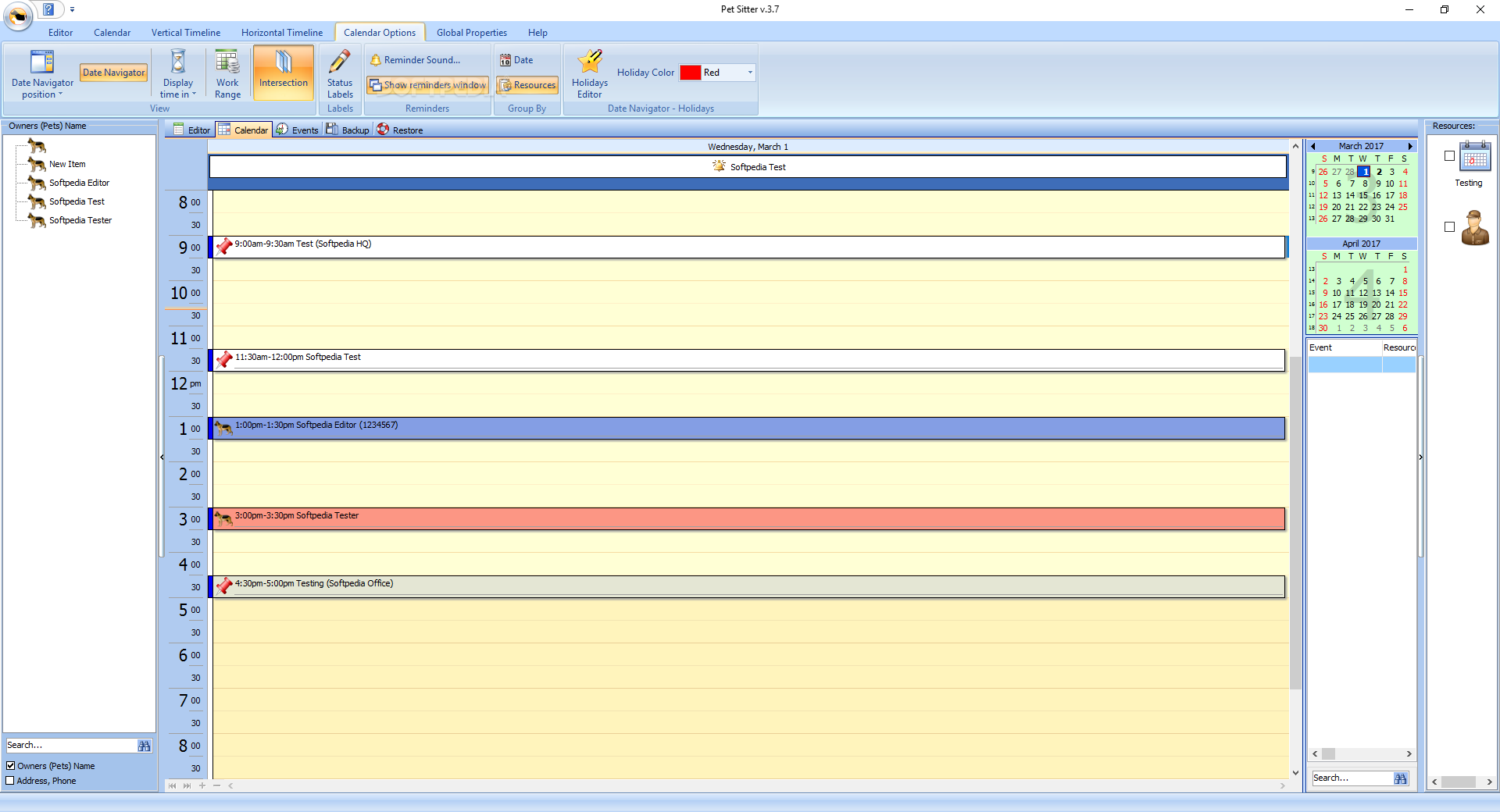Click the Event column header
Viewport: 1500px width, 812px height.
[x=1345, y=347]
